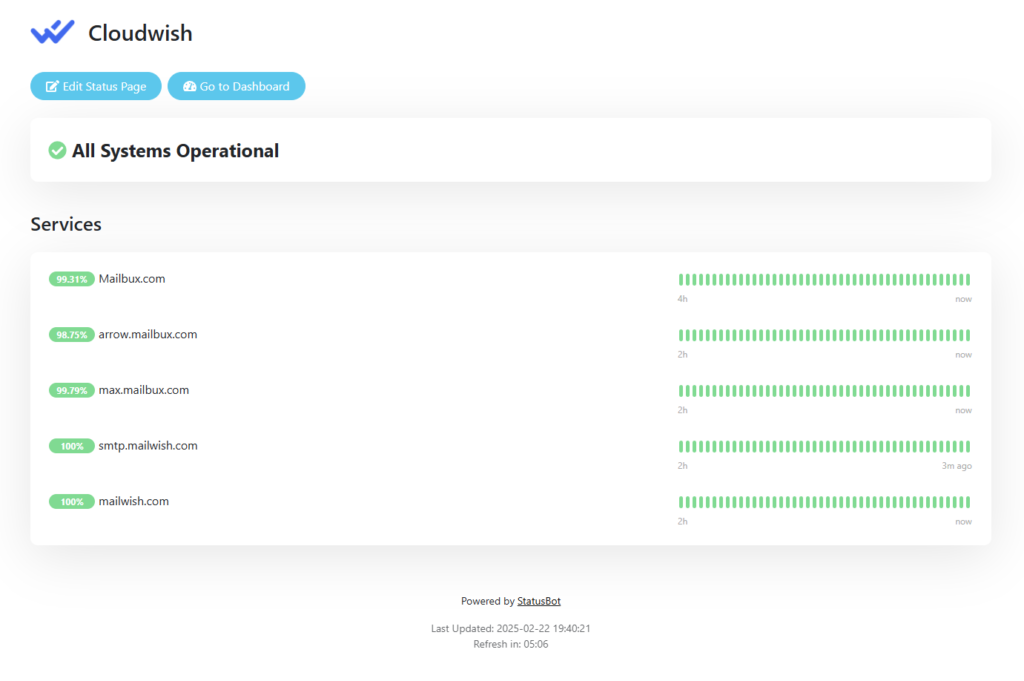Select the 99.79% uptime badge for max.mailbux.com

(71, 390)
